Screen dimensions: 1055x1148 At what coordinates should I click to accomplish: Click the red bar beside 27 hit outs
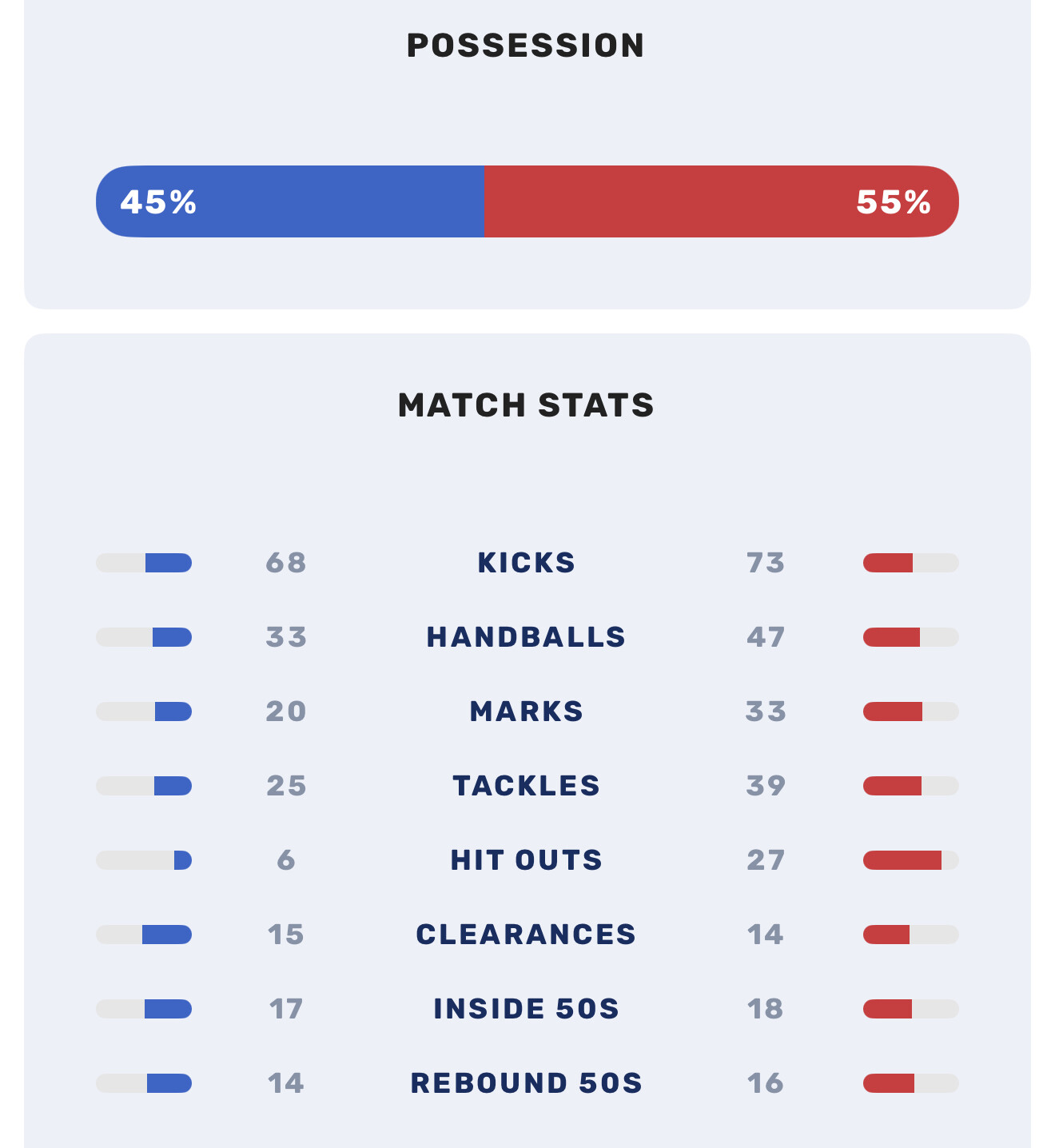[x=902, y=860]
